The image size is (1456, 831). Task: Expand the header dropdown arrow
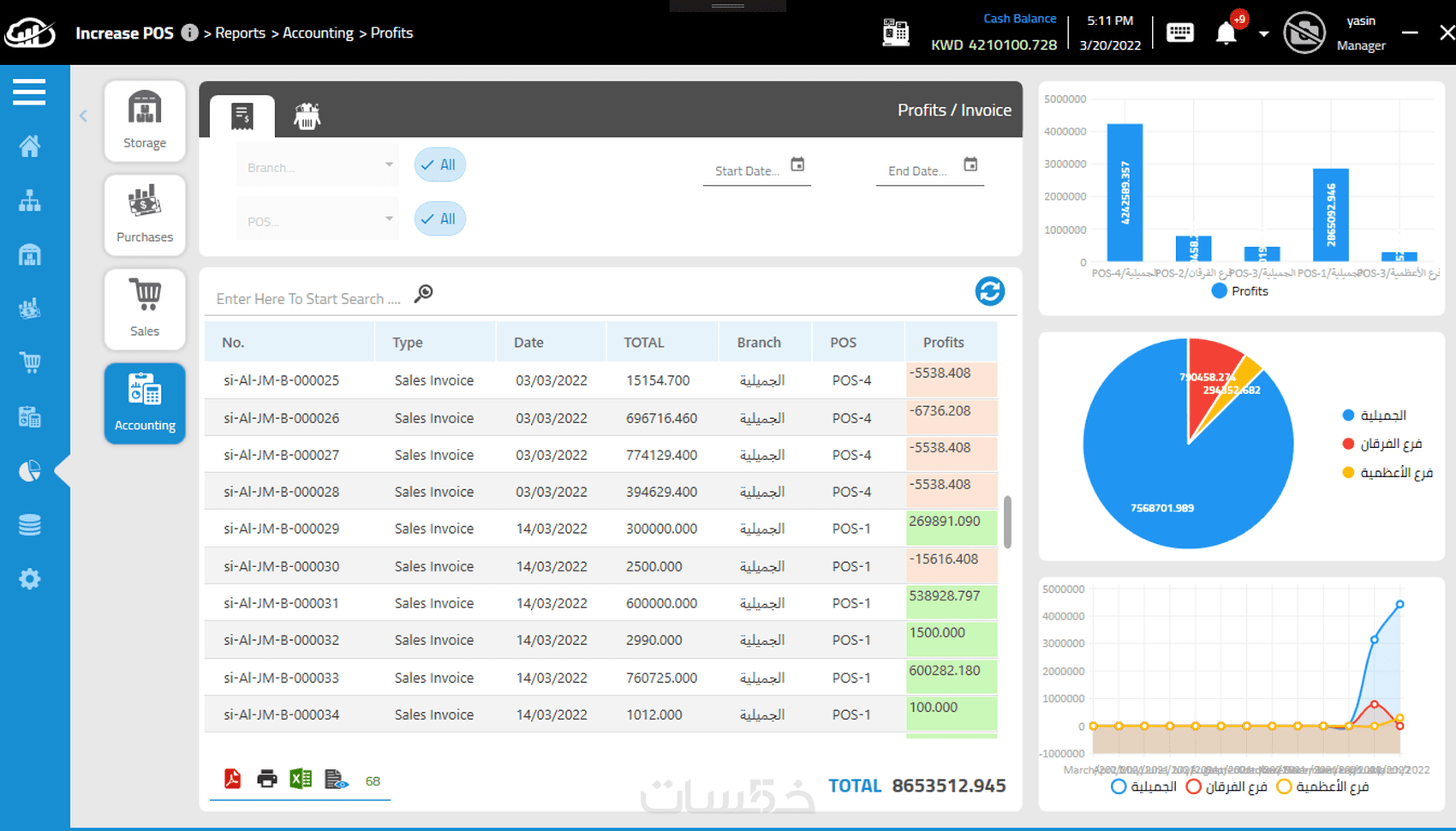coord(1263,34)
